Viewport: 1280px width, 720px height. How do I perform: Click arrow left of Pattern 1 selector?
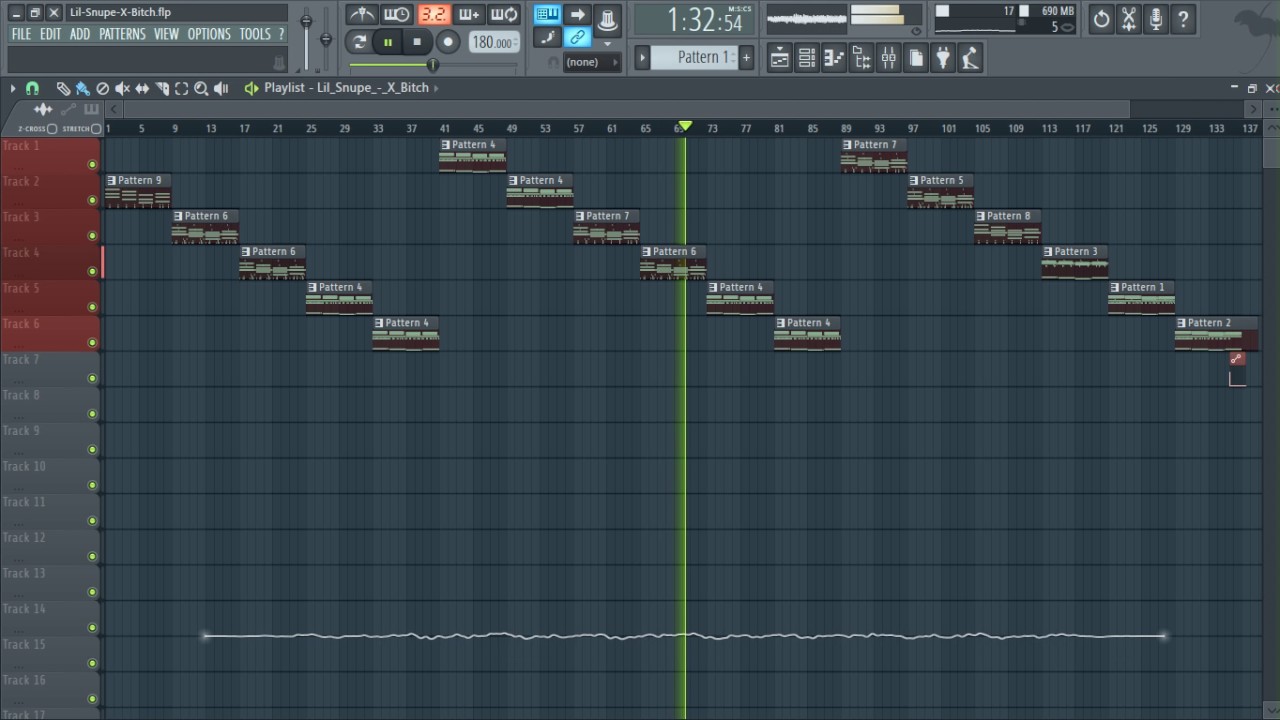pos(642,58)
